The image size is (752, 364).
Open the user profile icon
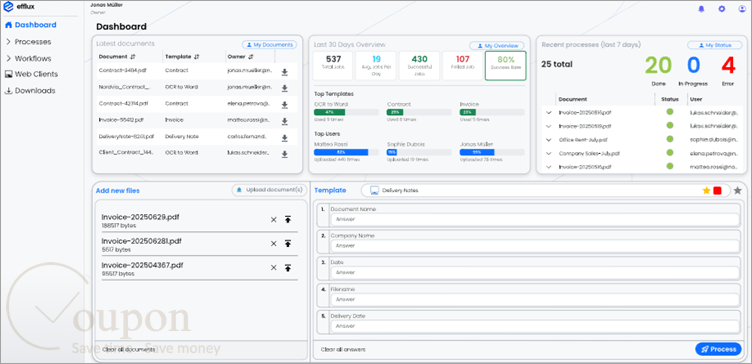point(742,9)
